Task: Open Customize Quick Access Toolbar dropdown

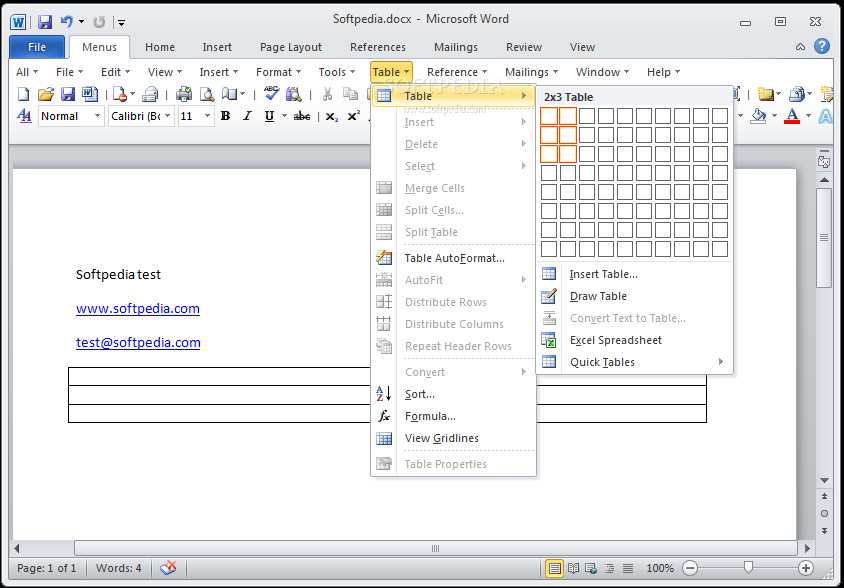Action: pos(122,22)
